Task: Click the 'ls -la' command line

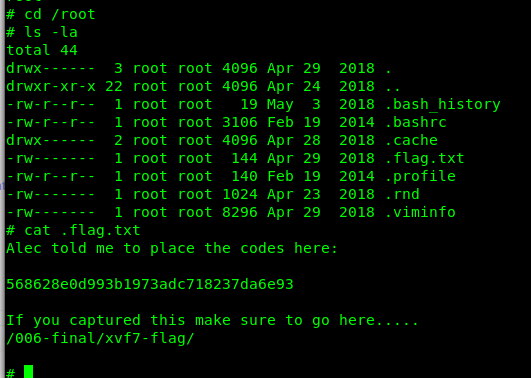Action: tap(42, 33)
